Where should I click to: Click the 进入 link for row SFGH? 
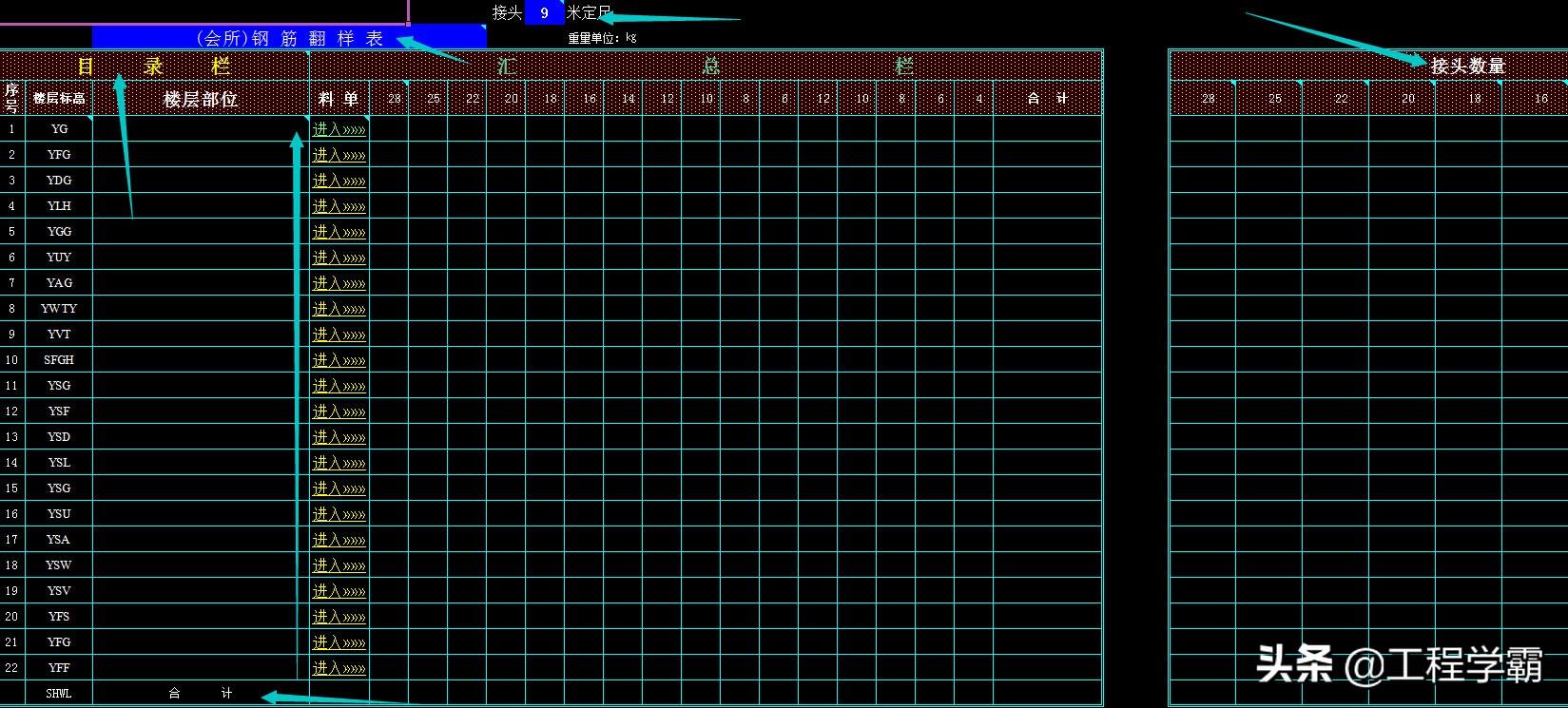tap(339, 360)
